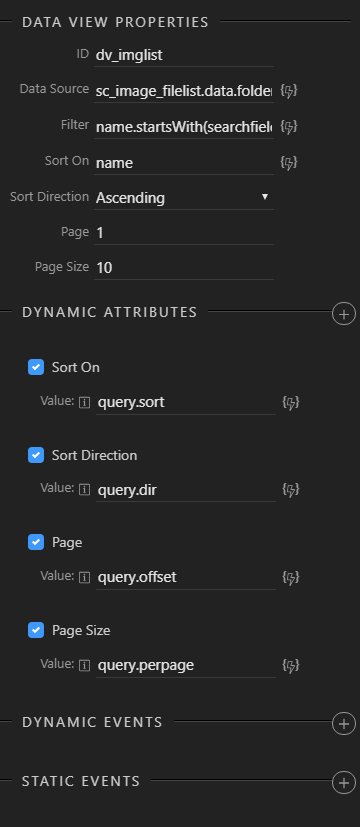Add a new dynamic attribute
The image size is (360, 827).
click(344, 314)
